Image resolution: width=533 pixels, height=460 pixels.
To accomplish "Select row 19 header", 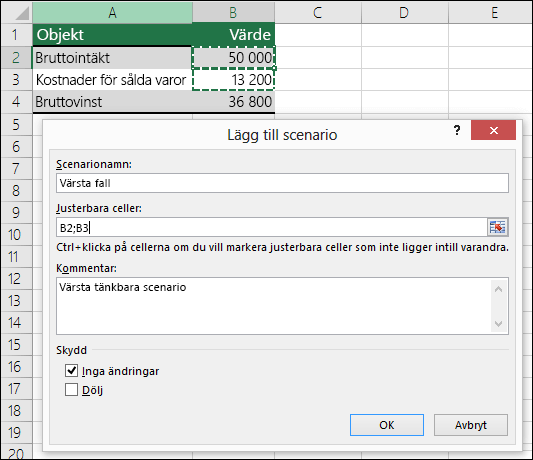I will [17, 433].
